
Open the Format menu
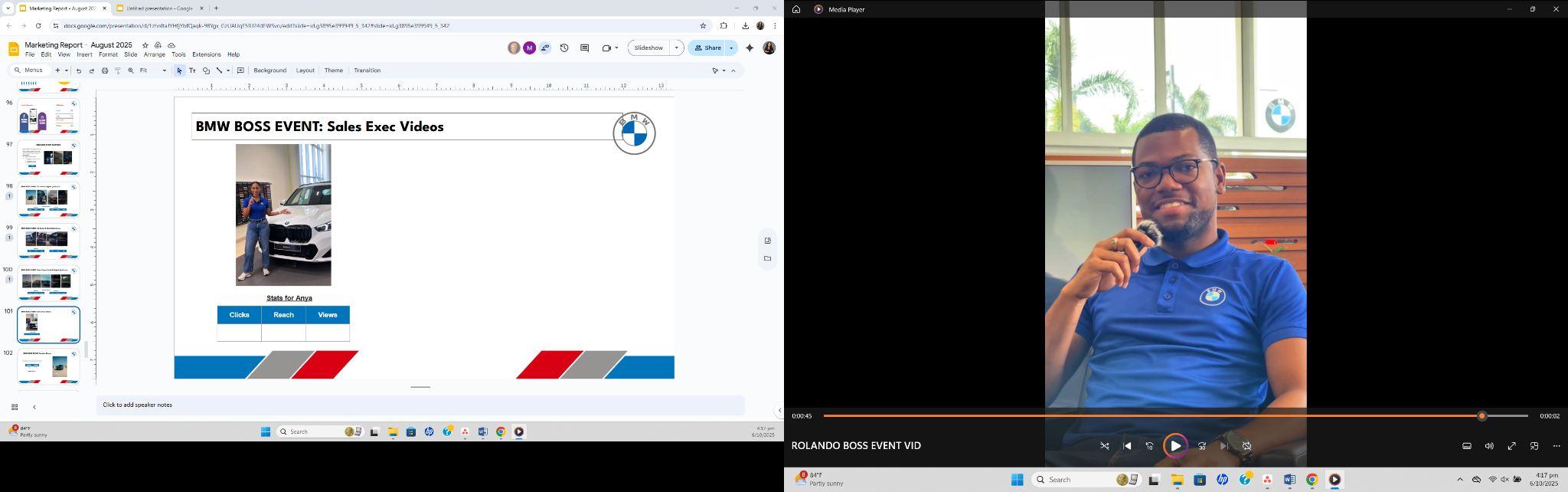(x=108, y=54)
